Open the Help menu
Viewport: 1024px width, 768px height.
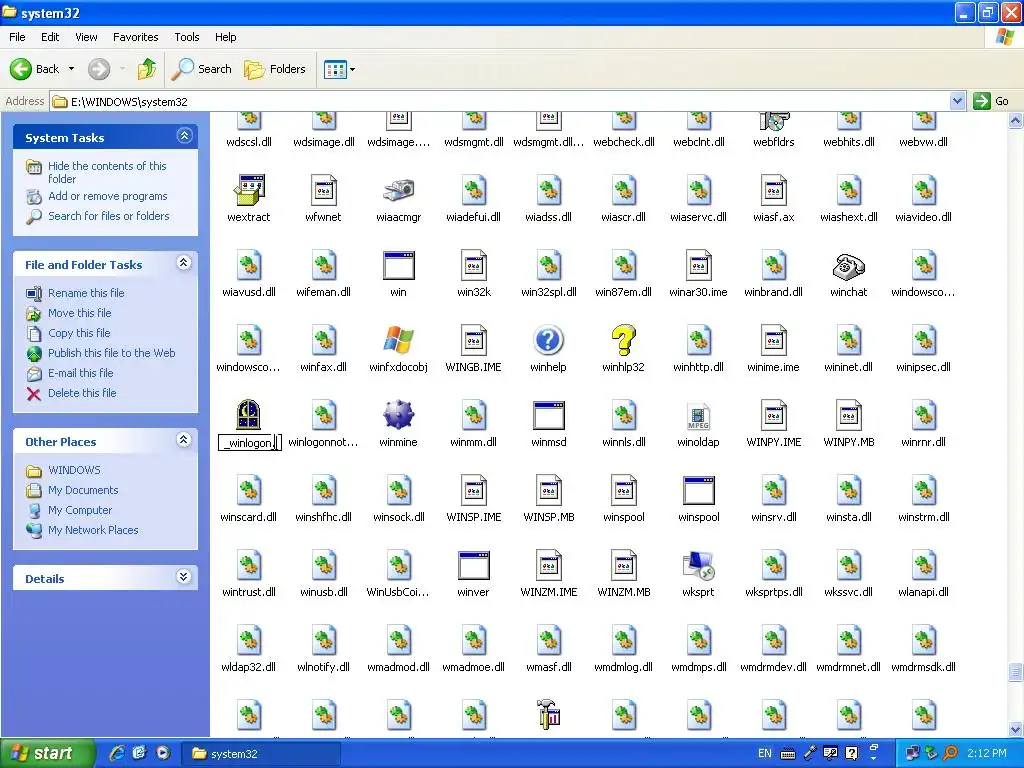[225, 37]
